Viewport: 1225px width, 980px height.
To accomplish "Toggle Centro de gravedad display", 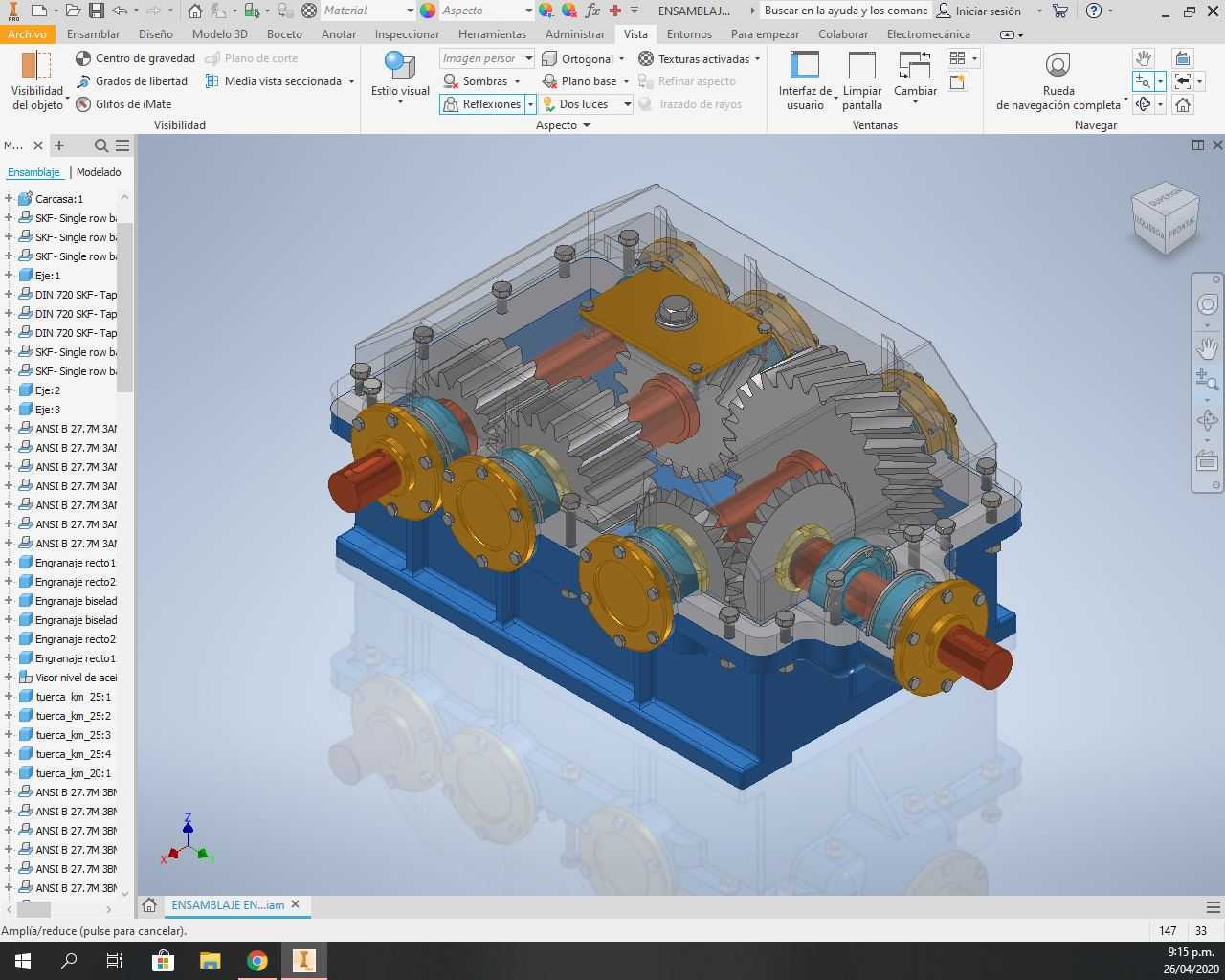I will pyautogui.click(x=135, y=58).
